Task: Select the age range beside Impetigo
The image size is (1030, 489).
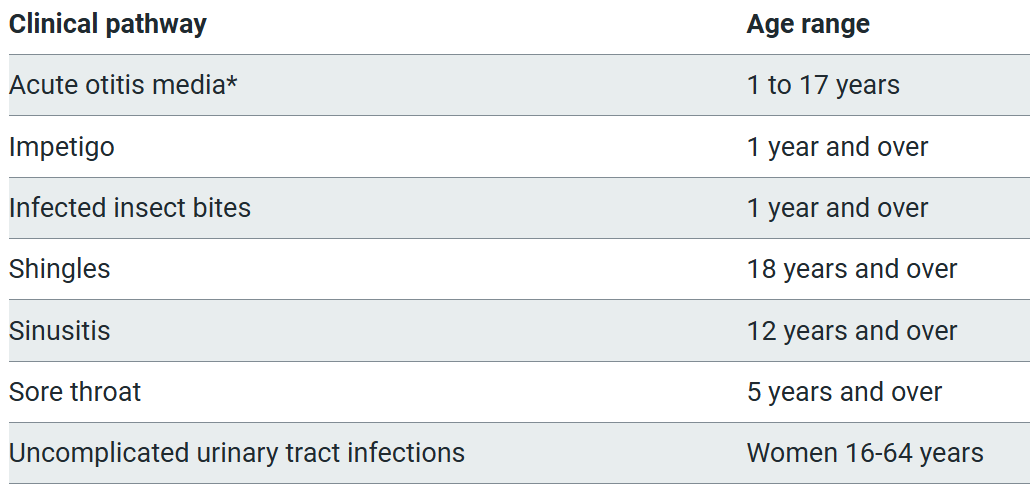Action: pos(837,147)
